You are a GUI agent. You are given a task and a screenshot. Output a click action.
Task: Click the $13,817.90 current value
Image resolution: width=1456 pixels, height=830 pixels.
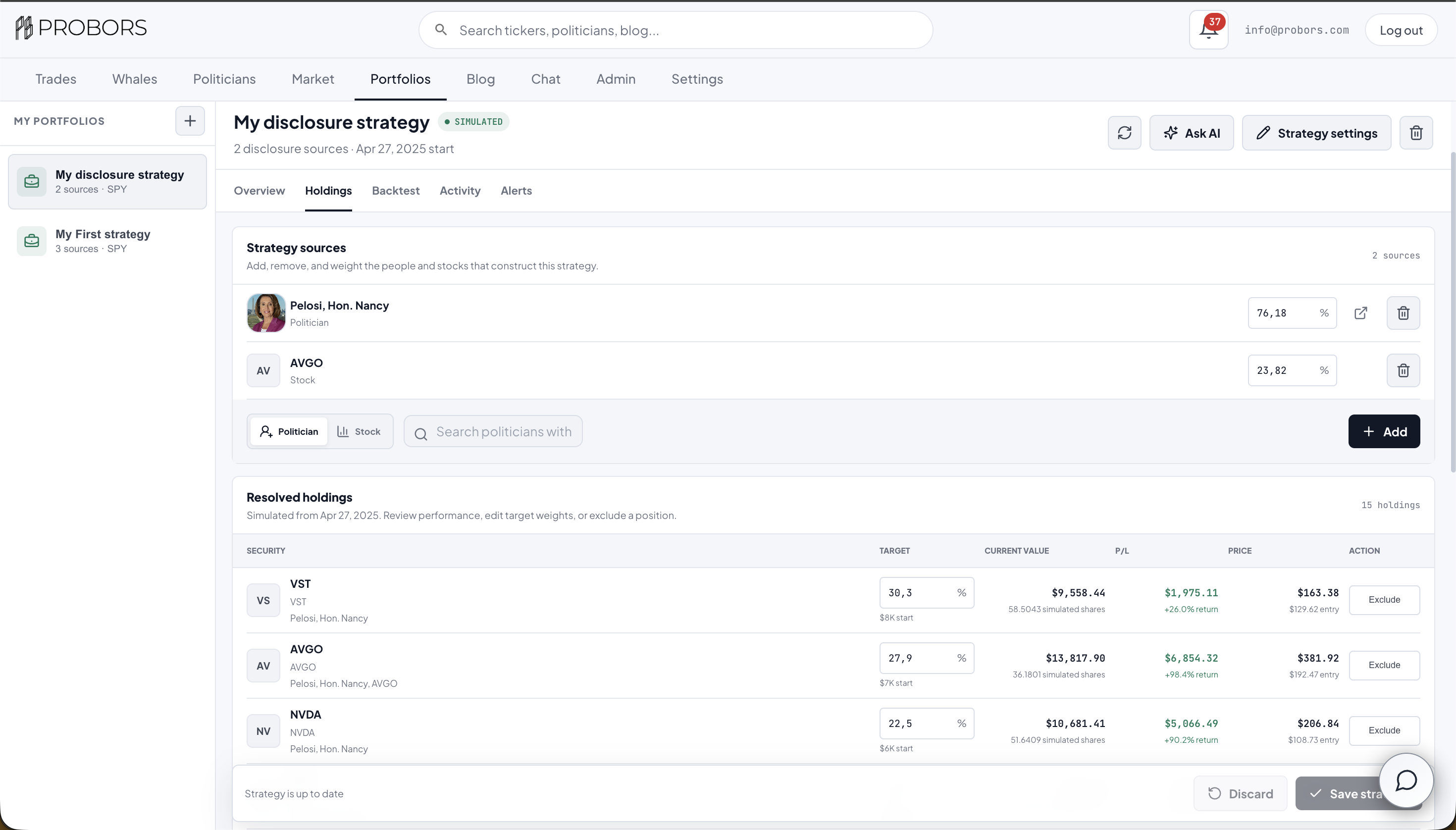click(1075, 659)
